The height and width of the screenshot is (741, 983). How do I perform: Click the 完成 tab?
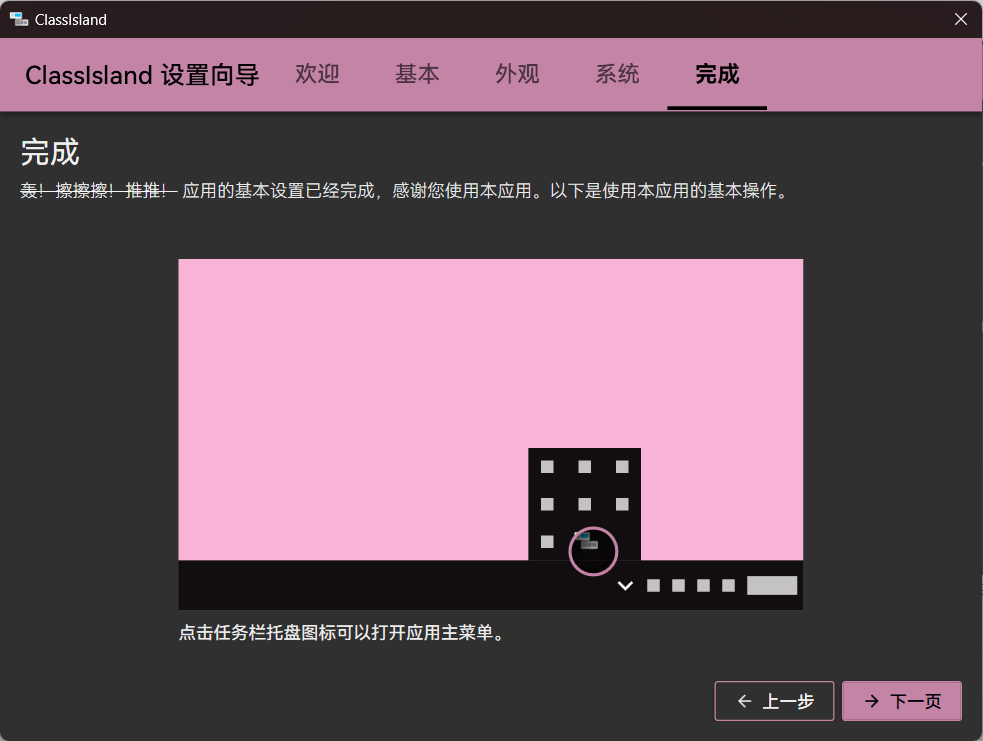point(717,74)
